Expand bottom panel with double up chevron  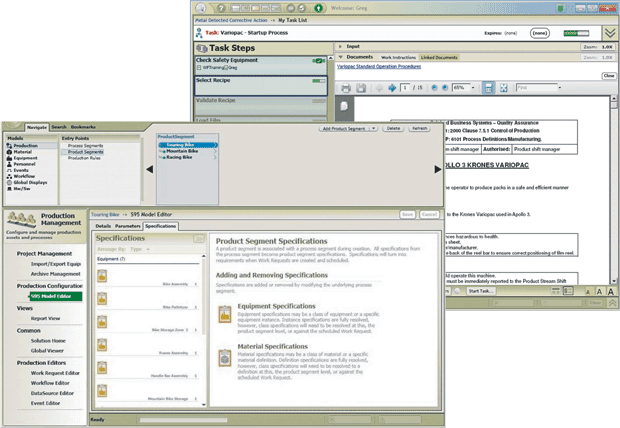point(612,303)
